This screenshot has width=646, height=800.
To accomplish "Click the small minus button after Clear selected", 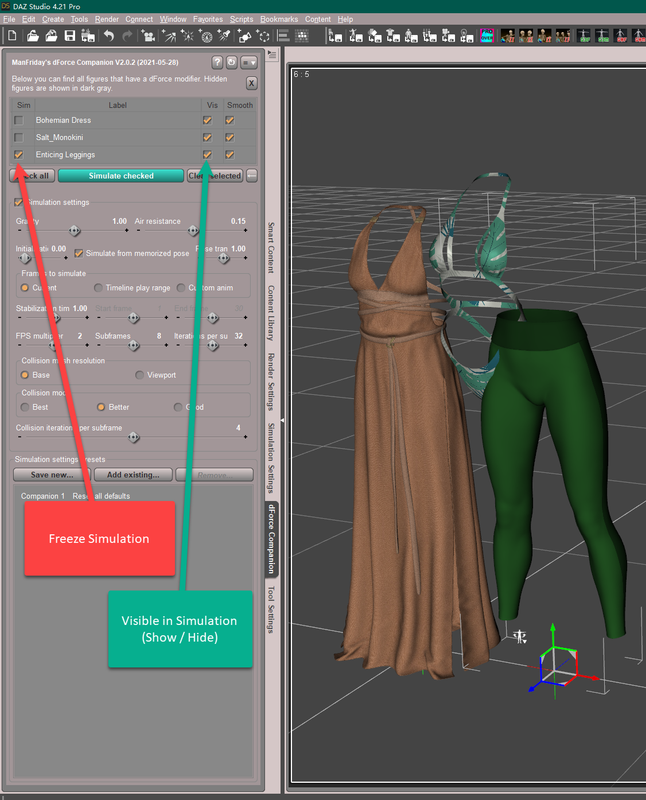I will (x=252, y=176).
